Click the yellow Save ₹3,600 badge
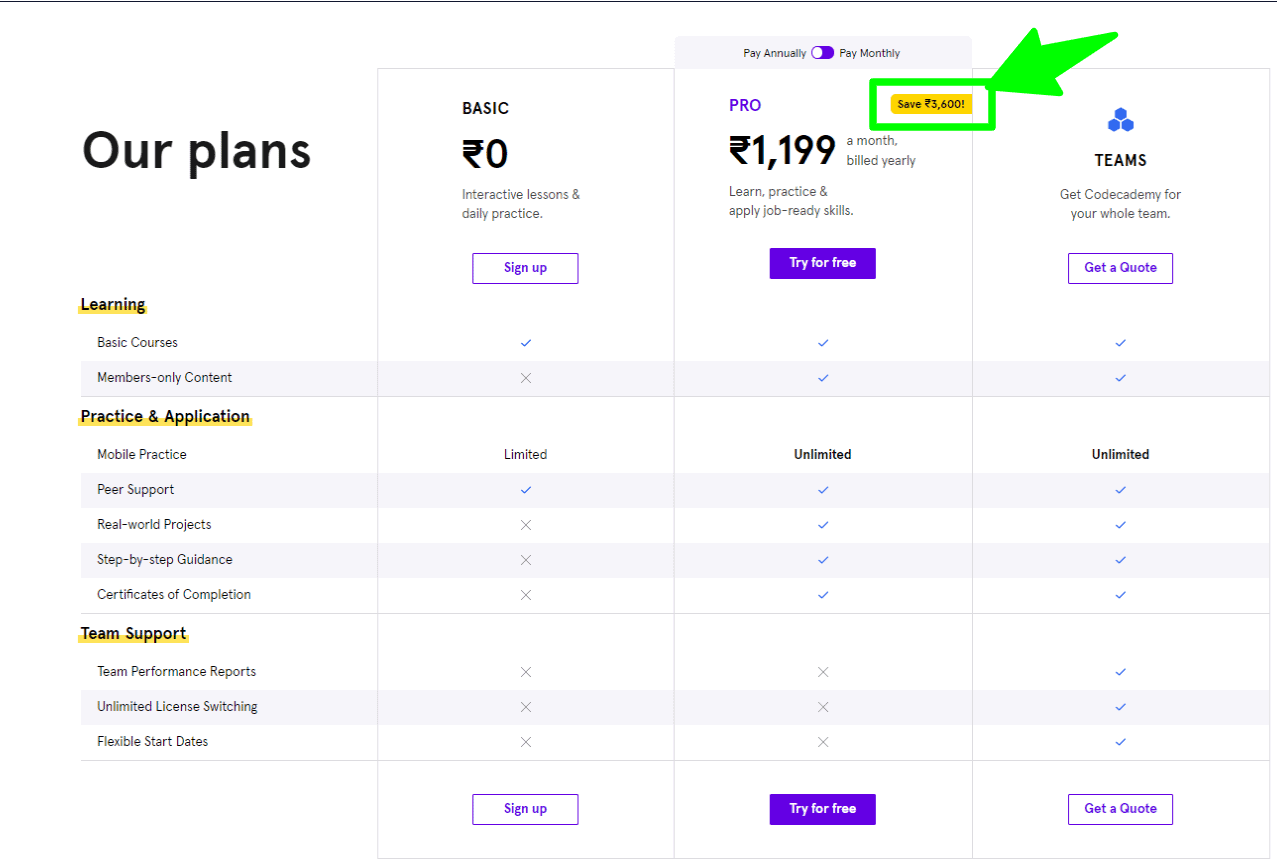 (930, 104)
